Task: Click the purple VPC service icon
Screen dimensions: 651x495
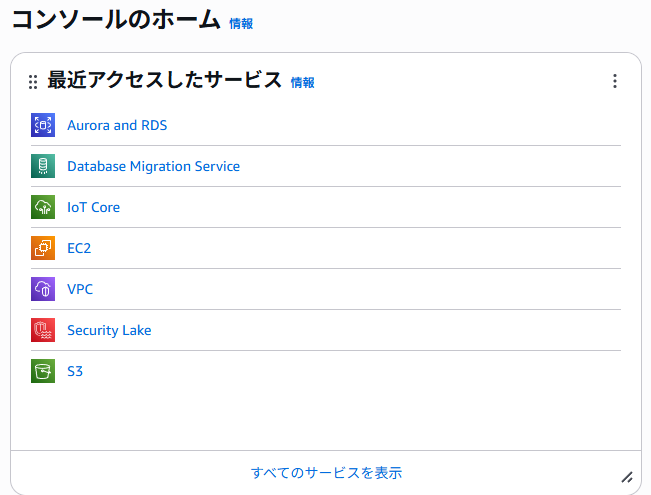Action: pos(43,289)
